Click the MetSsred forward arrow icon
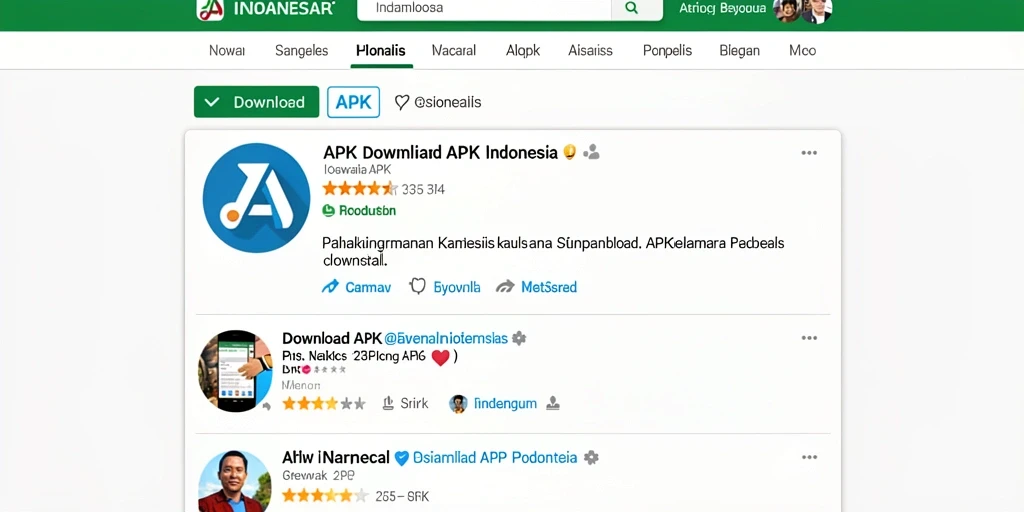 click(505, 287)
